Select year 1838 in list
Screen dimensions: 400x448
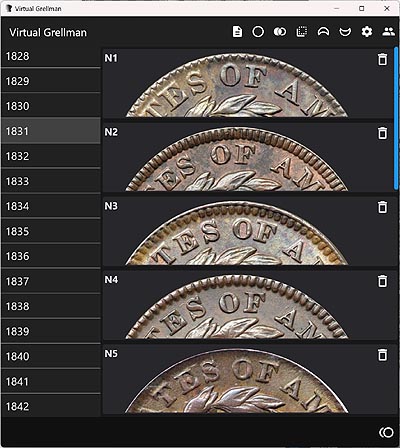point(51,306)
